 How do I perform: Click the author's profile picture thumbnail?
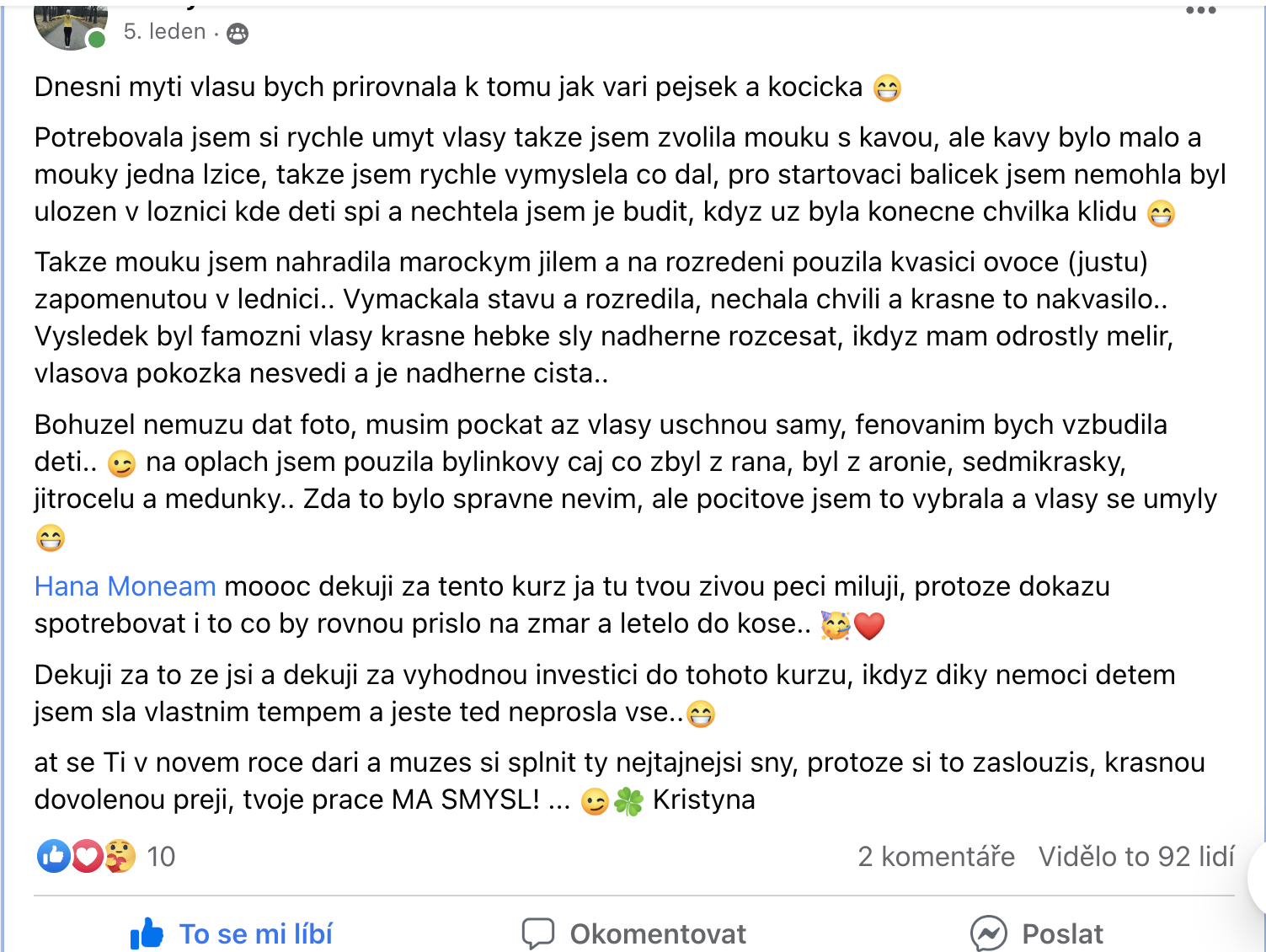pyautogui.click(x=70, y=25)
